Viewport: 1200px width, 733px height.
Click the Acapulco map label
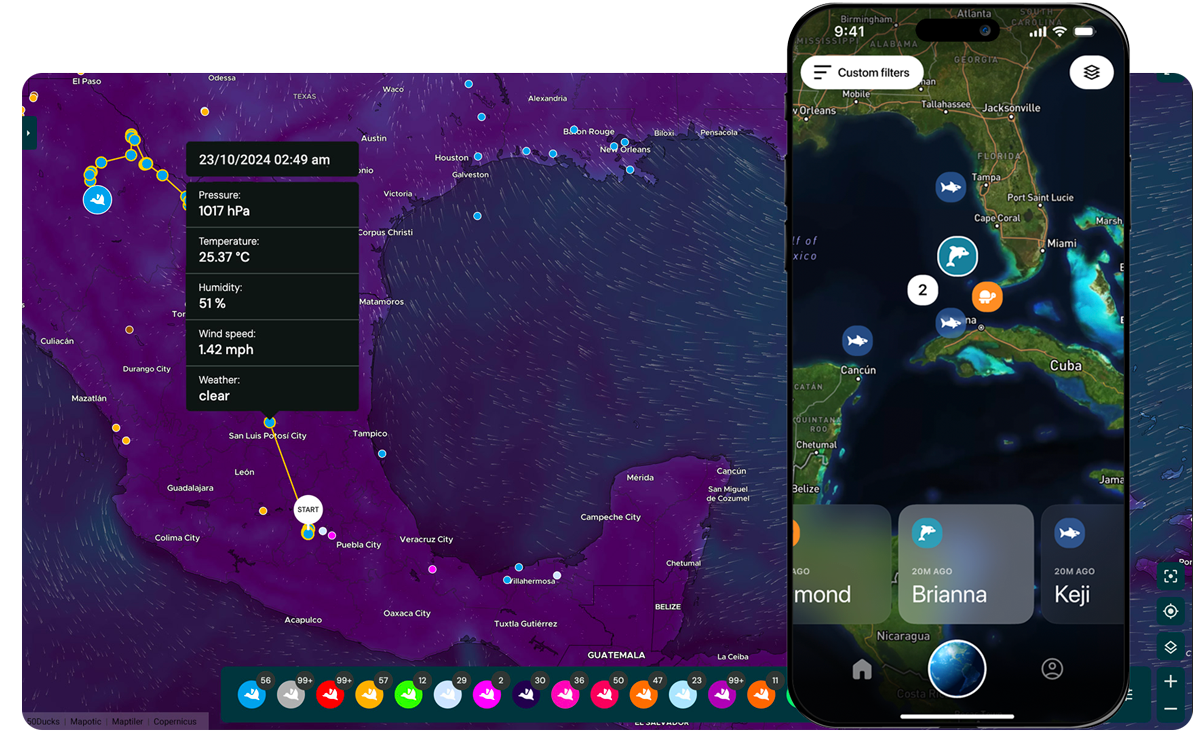pyautogui.click(x=303, y=620)
